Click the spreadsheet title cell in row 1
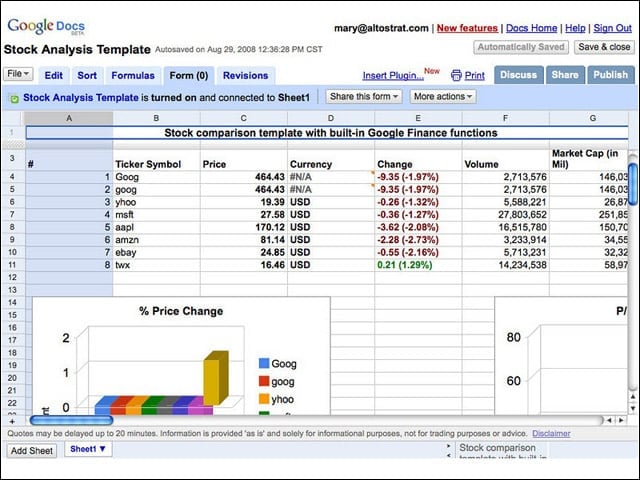Viewport: 640px width, 480px height. [327, 133]
